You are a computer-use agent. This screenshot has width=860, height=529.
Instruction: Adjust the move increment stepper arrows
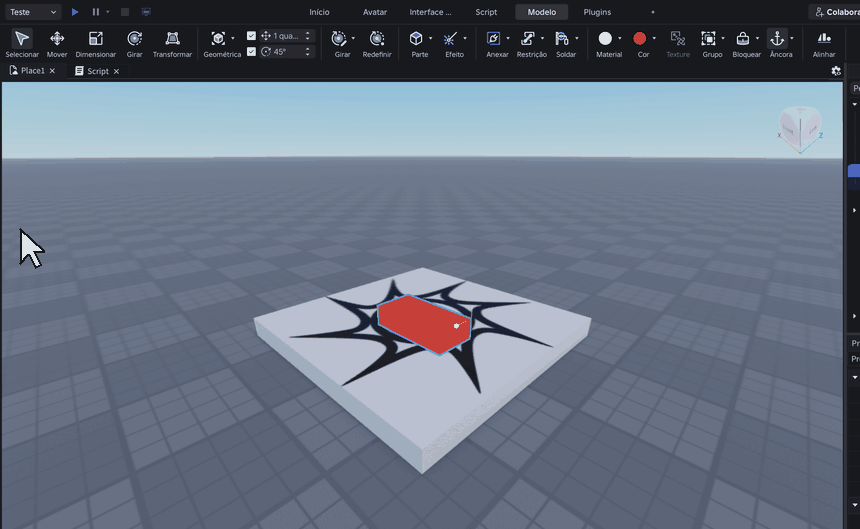point(308,36)
